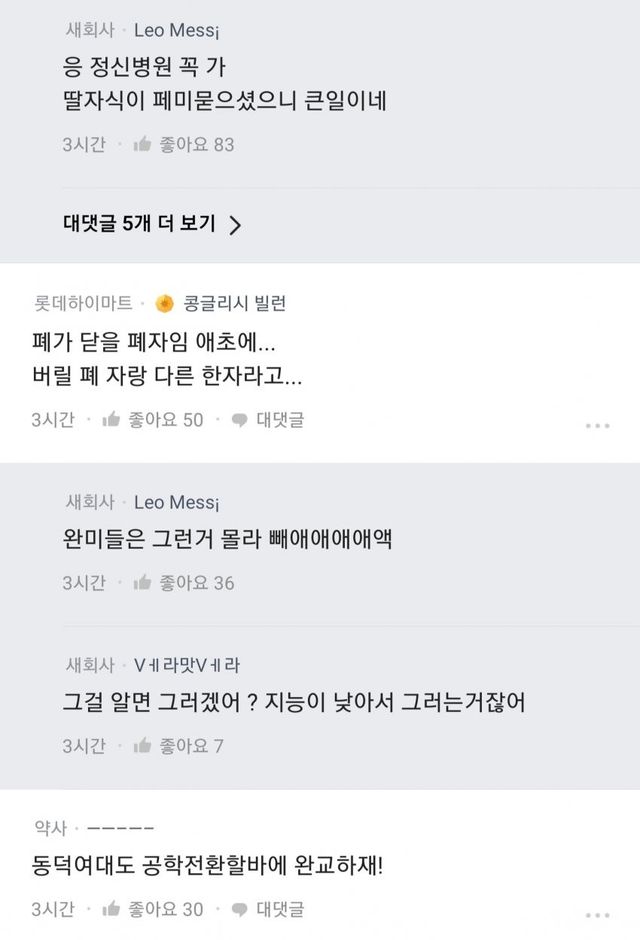Like the 콩글리시 빌런 comment thumbs-up
This screenshot has width=640, height=940.
click(x=111, y=420)
